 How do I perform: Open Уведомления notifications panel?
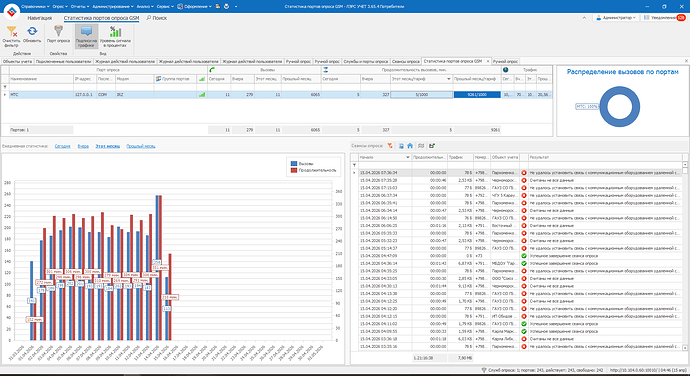pos(664,18)
